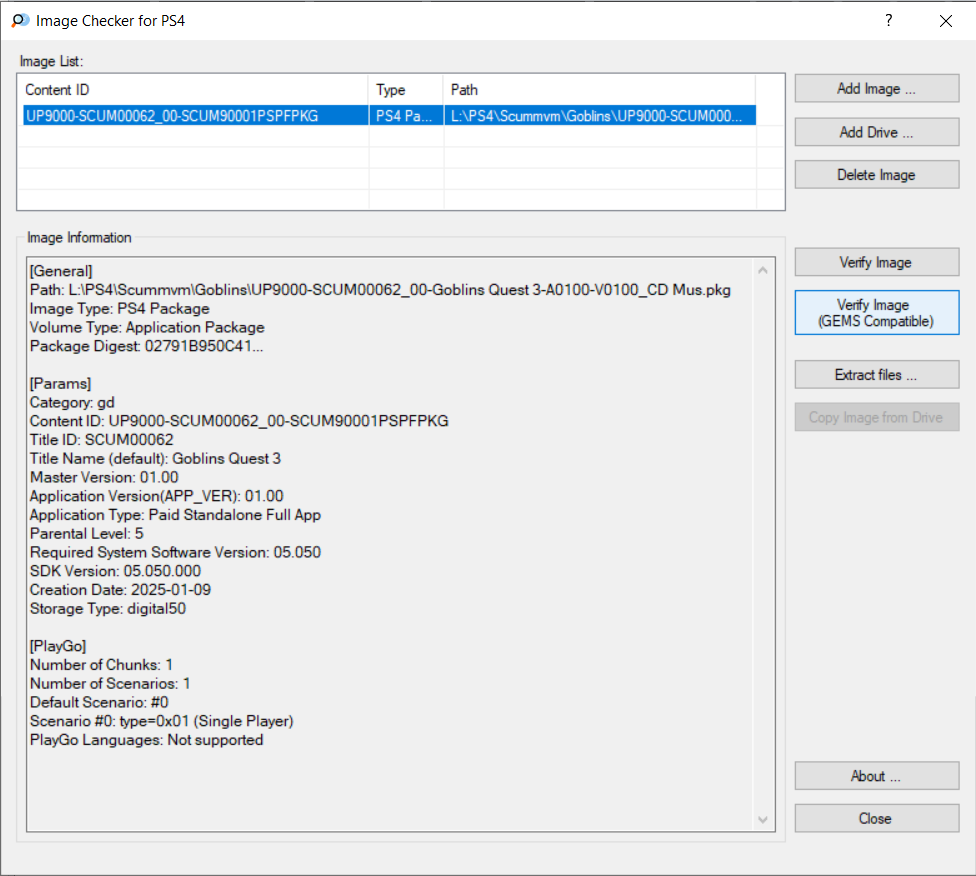This screenshot has width=976, height=876.
Task: Click the [Params] section heading
Action: tap(60, 383)
